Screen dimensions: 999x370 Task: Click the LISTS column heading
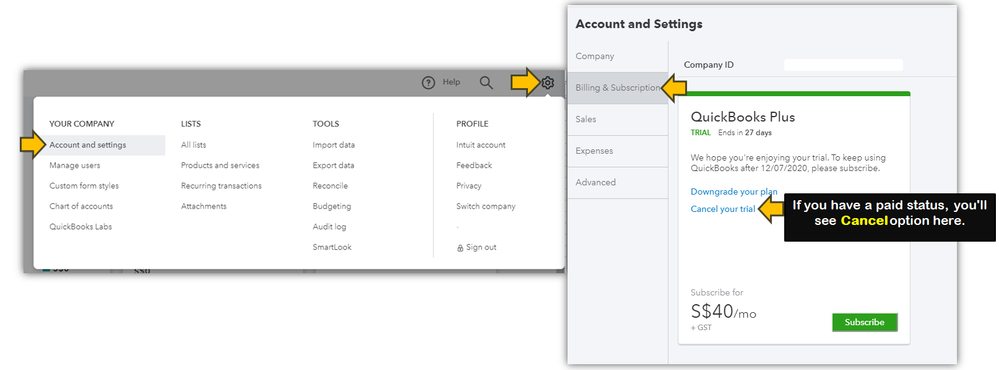pos(190,124)
